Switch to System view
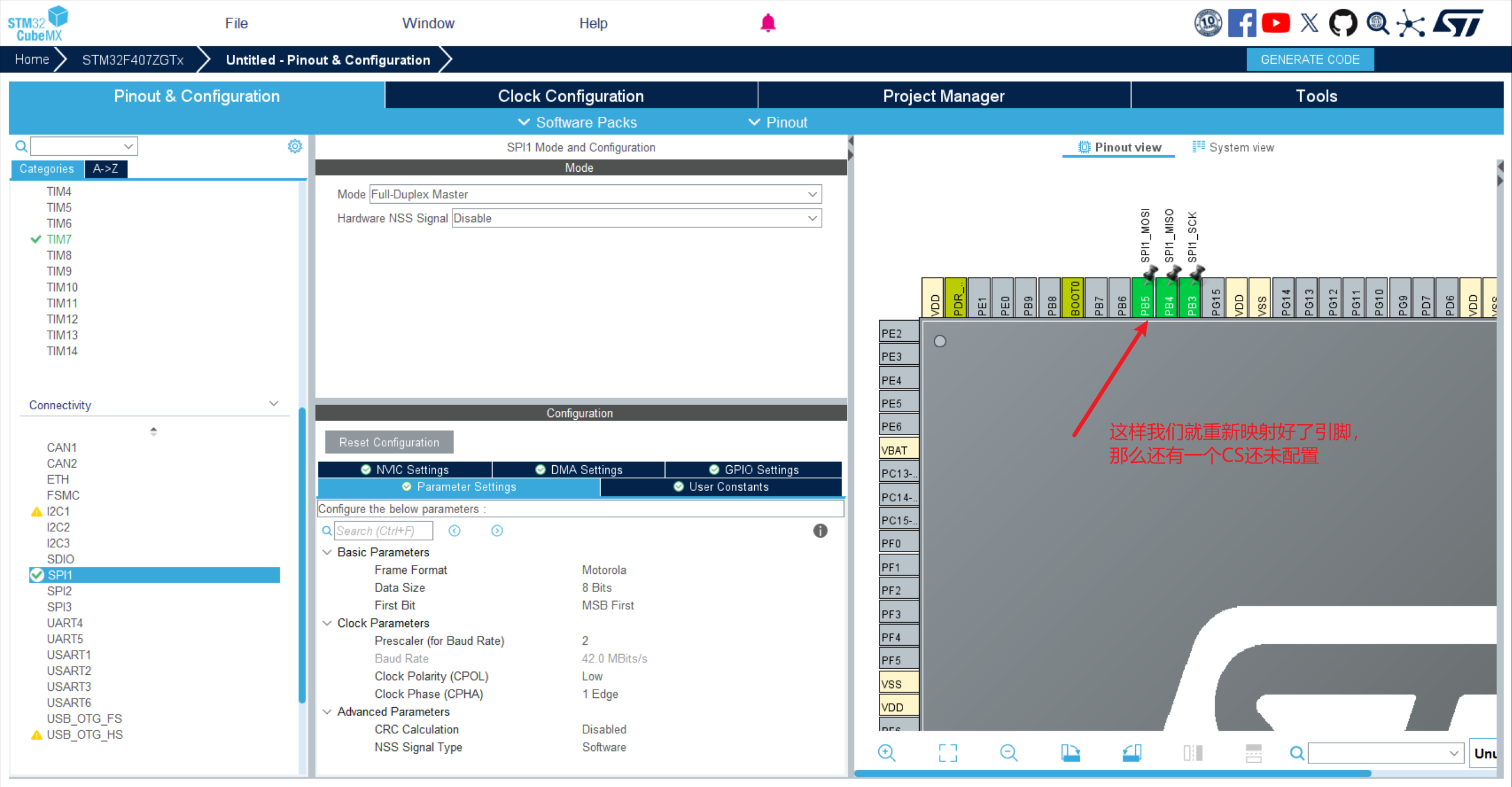The image size is (1512, 787). click(1233, 147)
